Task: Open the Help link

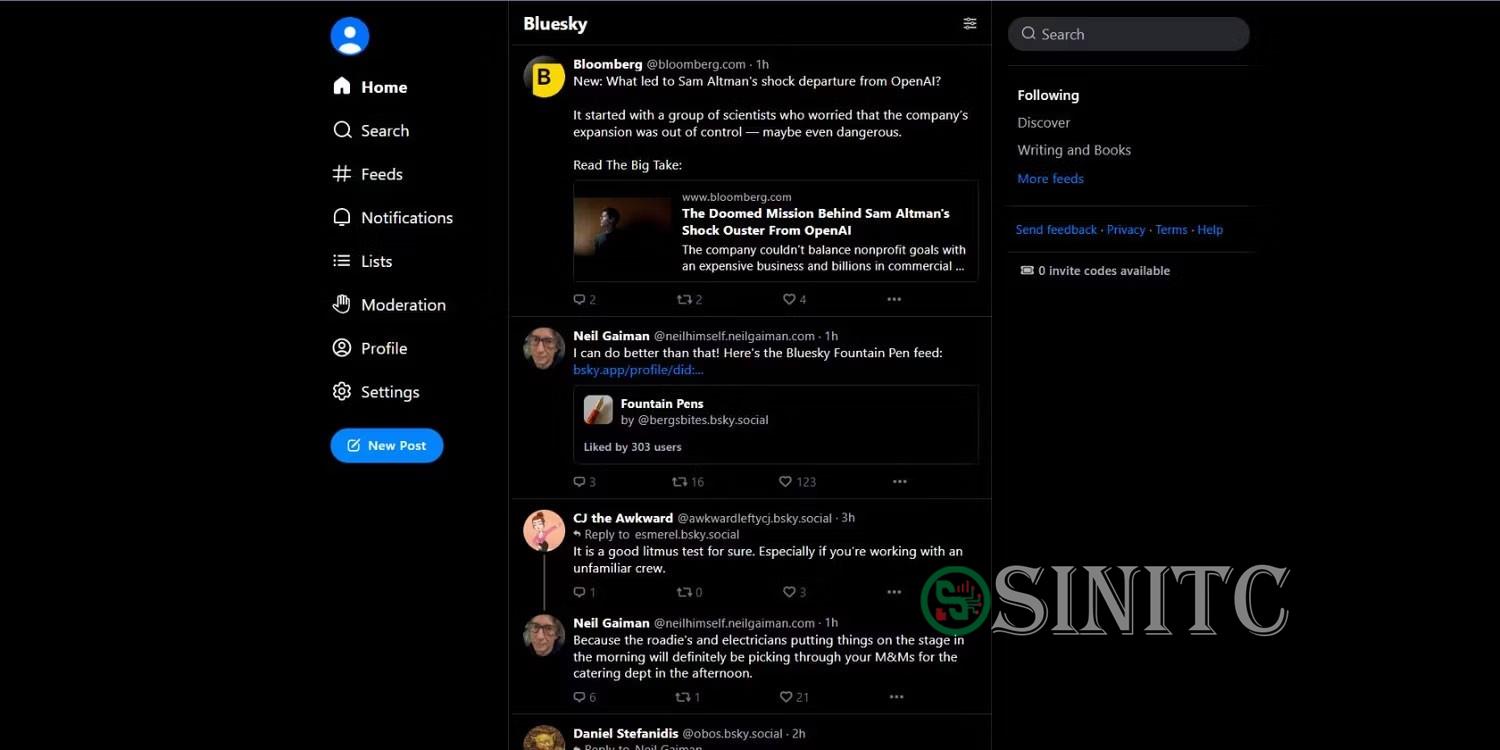Action: (1210, 229)
